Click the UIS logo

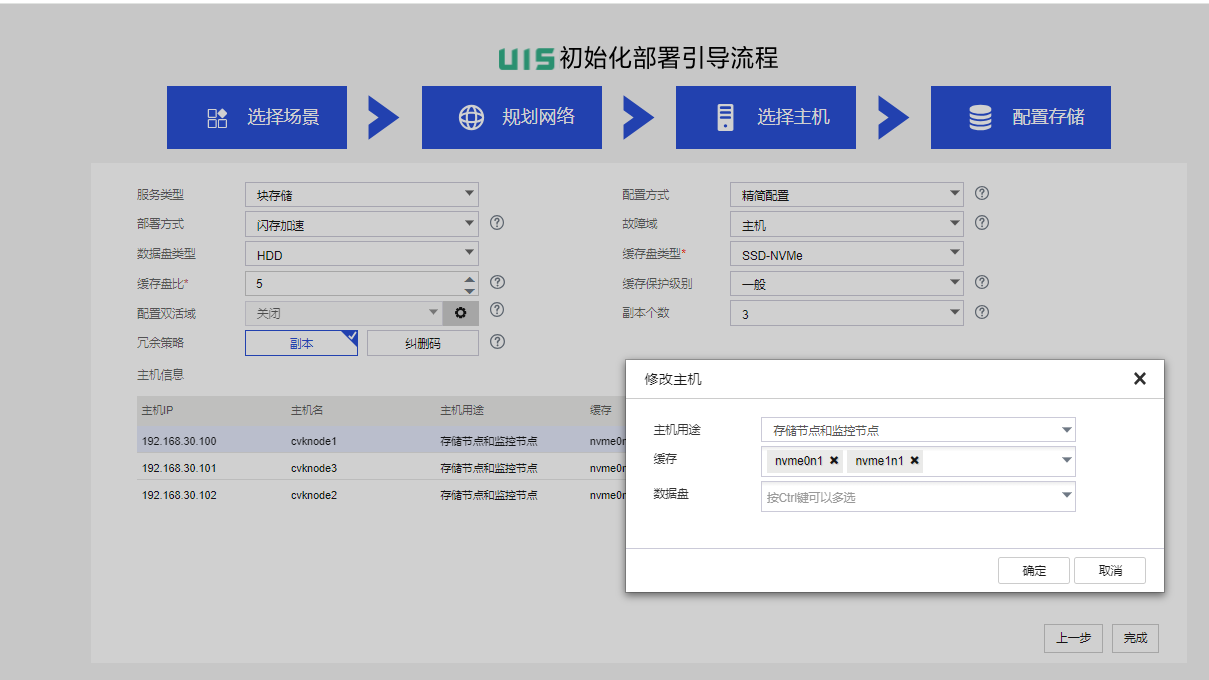coord(526,58)
